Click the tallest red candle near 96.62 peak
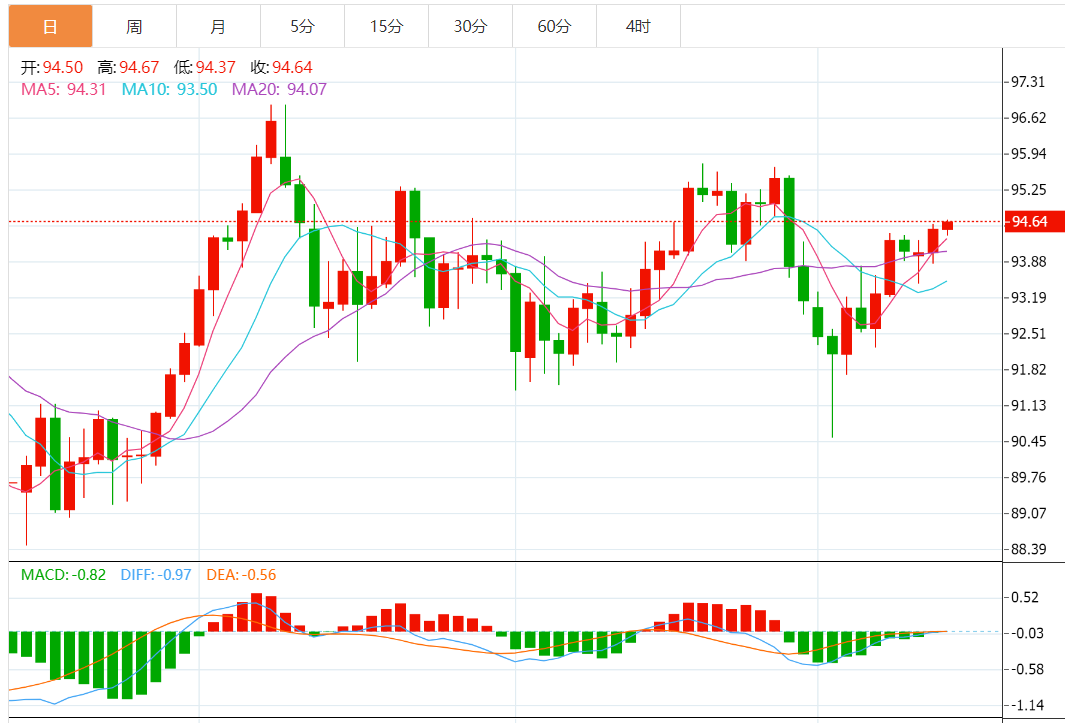Viewport: 1065px width, 723px height. tap(271, 139)
